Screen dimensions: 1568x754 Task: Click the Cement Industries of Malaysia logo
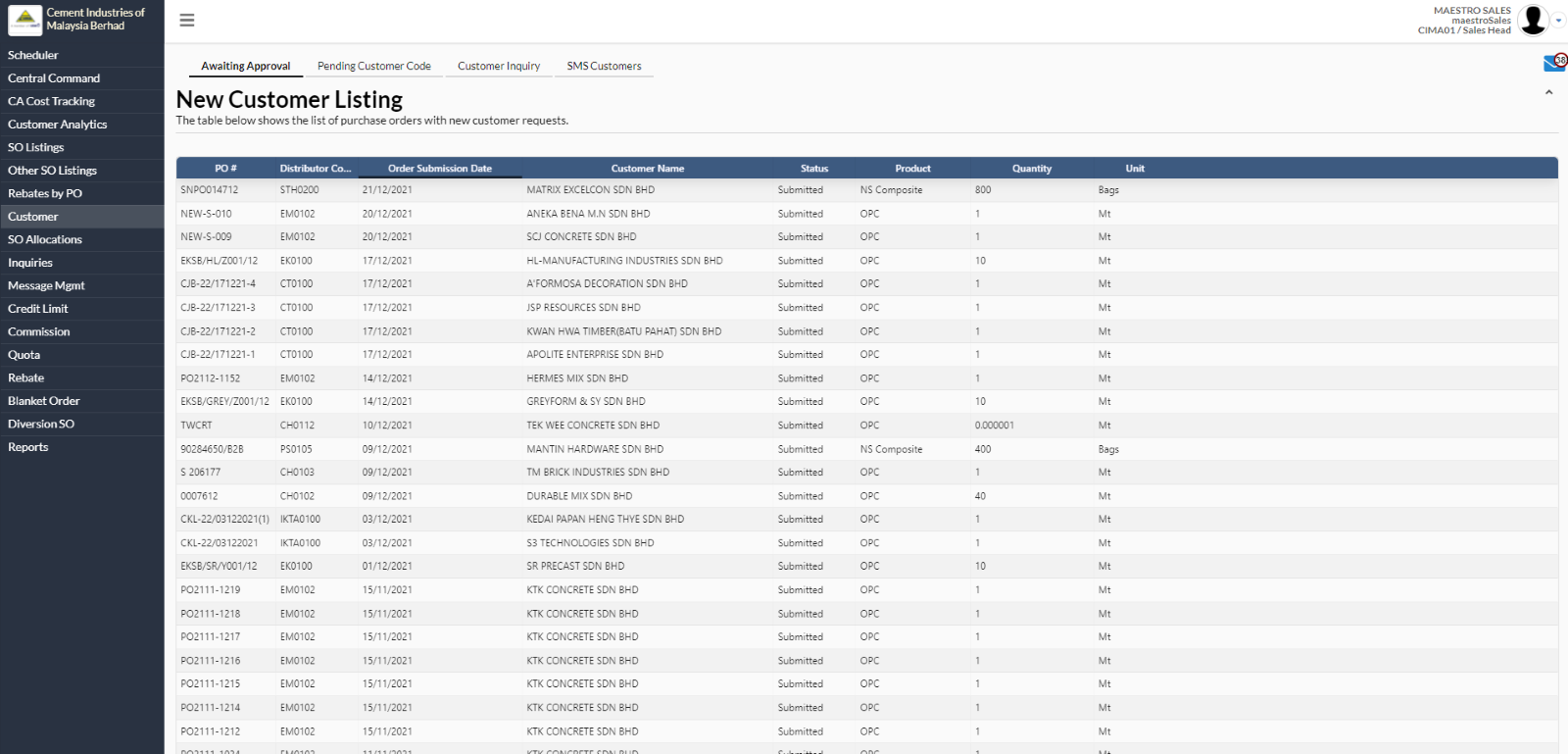click(x=24, y=20)
